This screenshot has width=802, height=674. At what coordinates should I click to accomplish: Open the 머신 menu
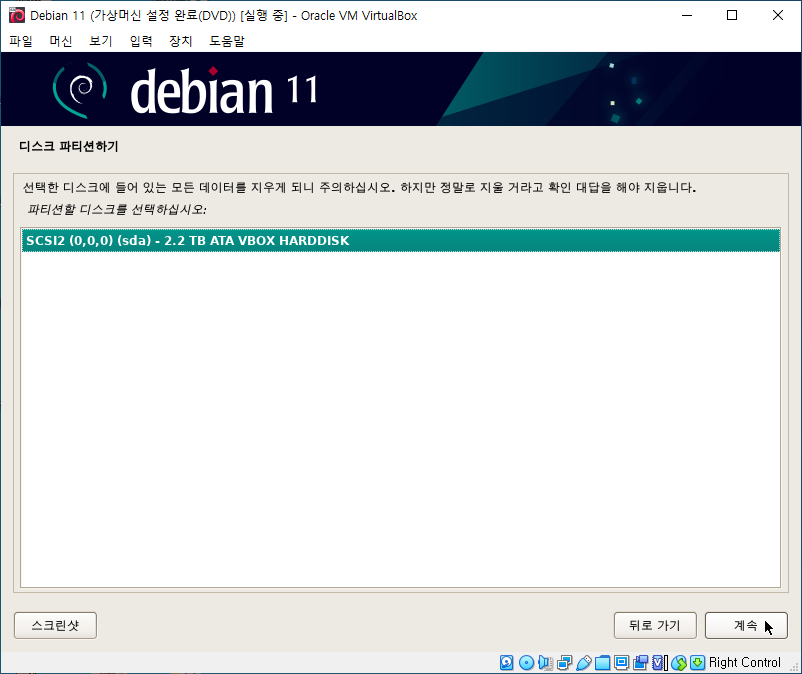point(61,41)
